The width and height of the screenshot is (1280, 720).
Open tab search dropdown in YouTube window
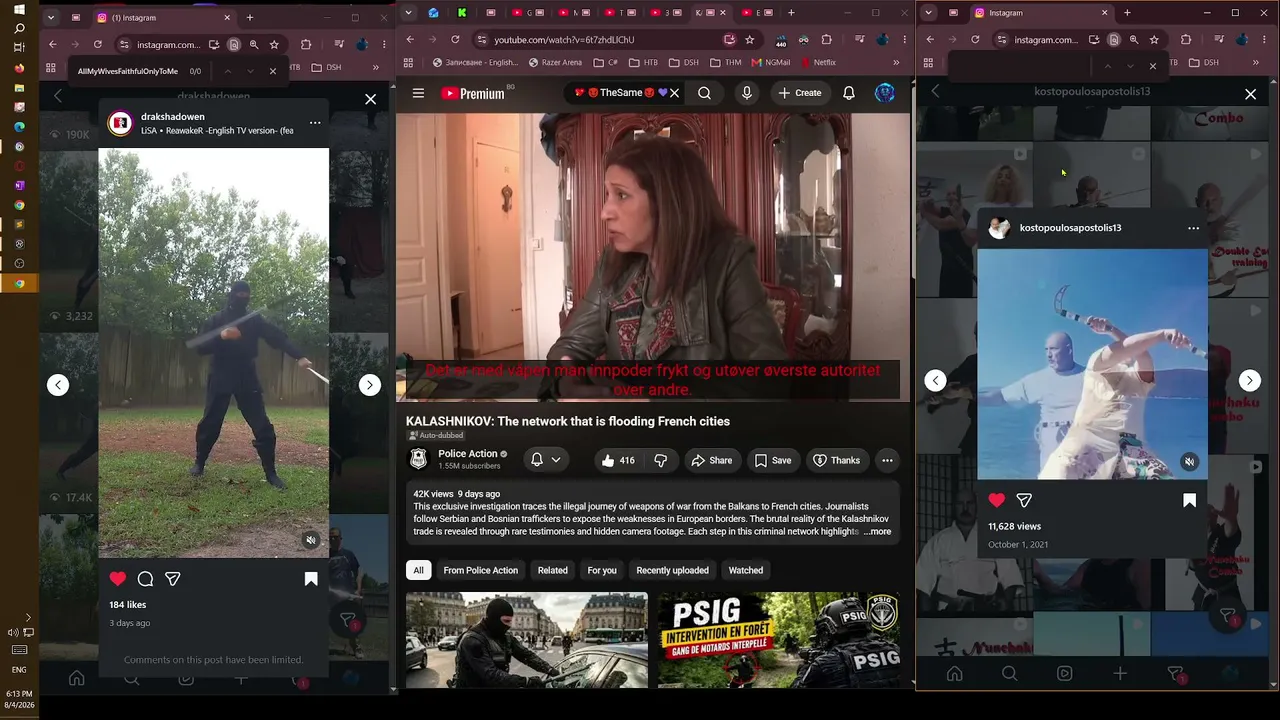pyautogui.click(x=409, y=13)
